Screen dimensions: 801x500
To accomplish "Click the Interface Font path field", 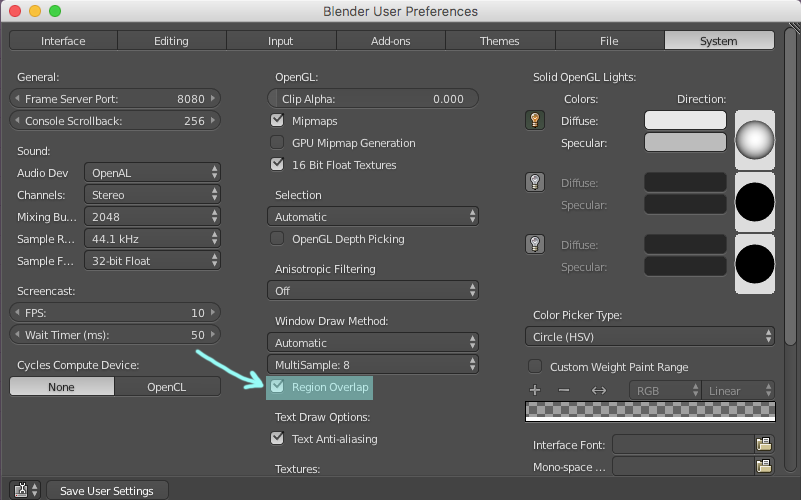I will pyautogui.click(x=684, y=444).
